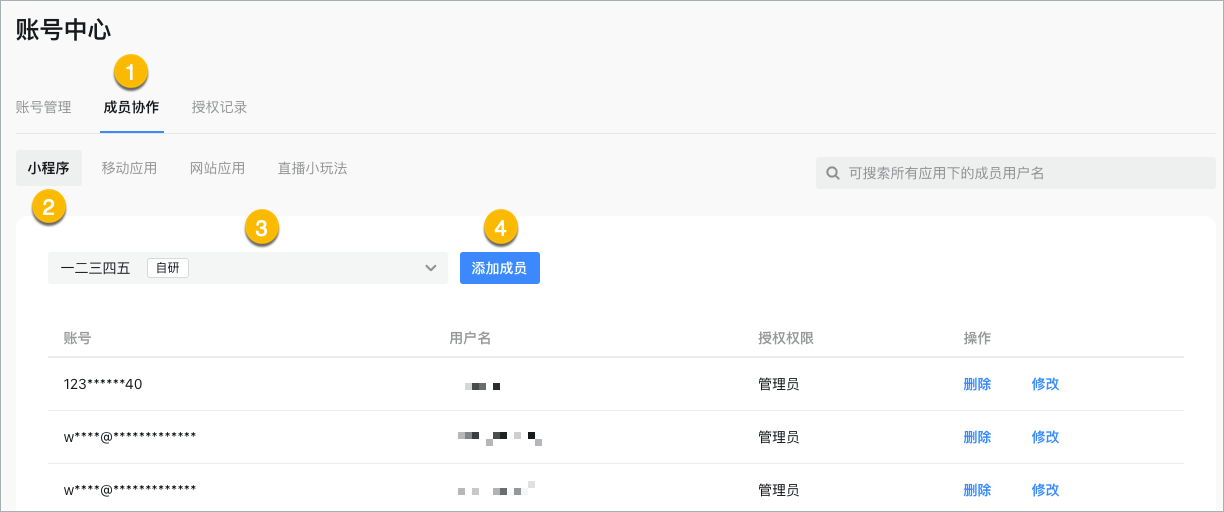Select the 小程序 sub-tab

(x=49, y=168)
